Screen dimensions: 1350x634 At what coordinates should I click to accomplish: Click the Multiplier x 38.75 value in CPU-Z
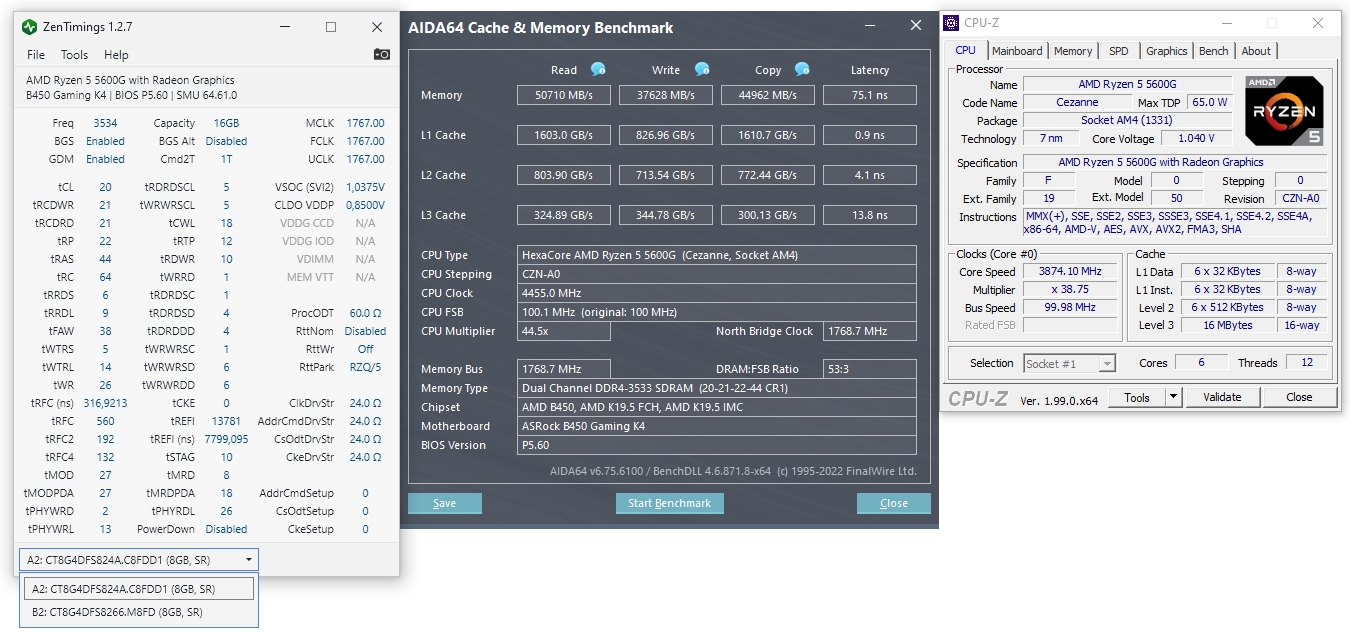pyautogui.click(x=1070, y=289)
